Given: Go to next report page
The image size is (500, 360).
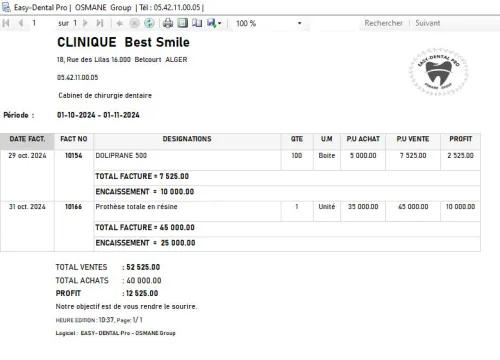Looking at the screenshot, I should pos(85,23).
